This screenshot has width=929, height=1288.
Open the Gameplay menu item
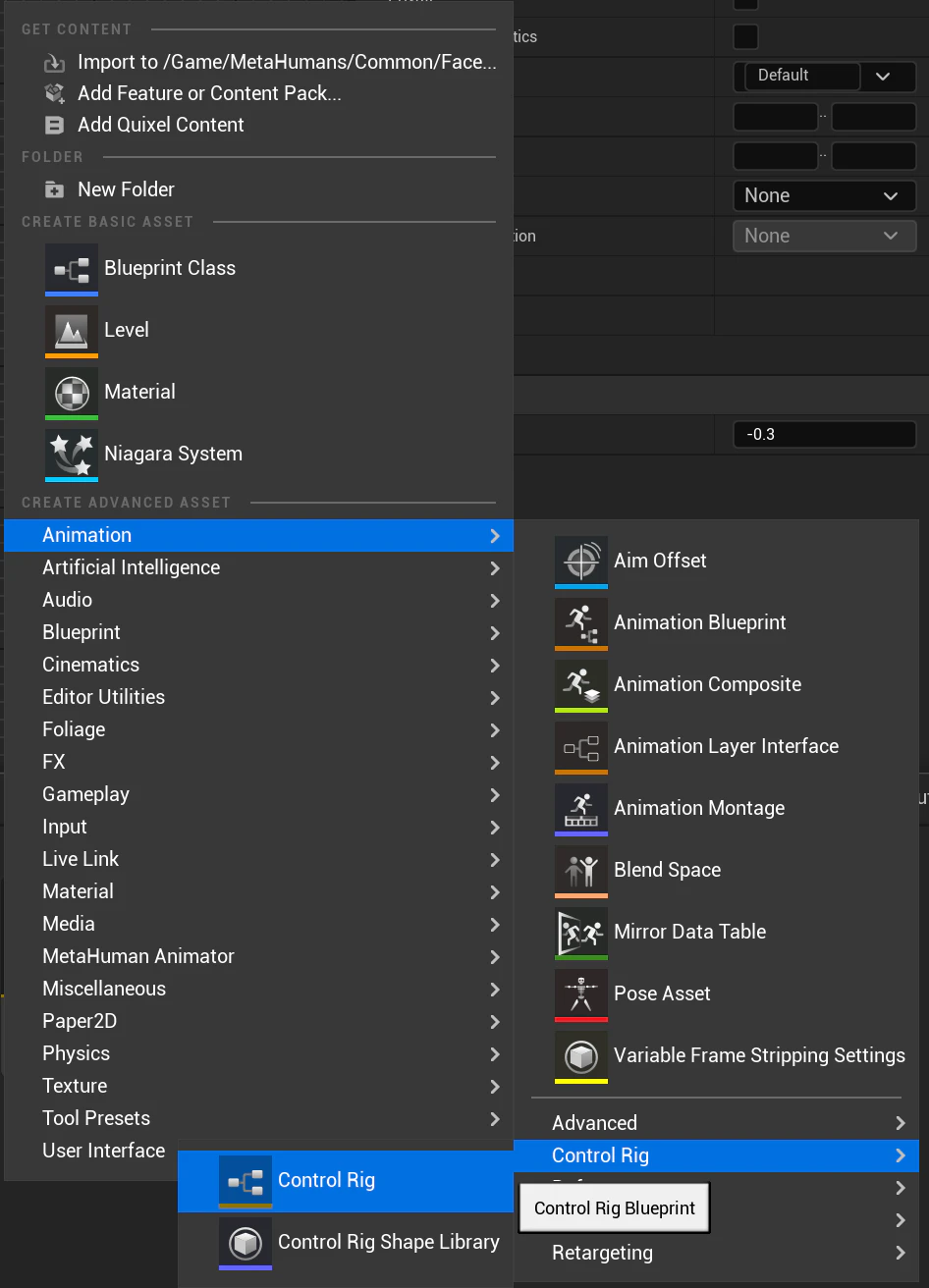click(x=259, y=795)
